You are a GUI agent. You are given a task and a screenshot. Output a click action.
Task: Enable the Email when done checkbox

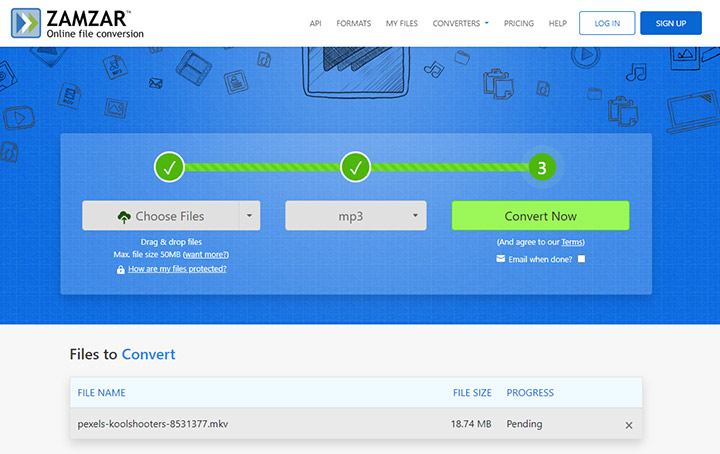(x=581, y=259)
